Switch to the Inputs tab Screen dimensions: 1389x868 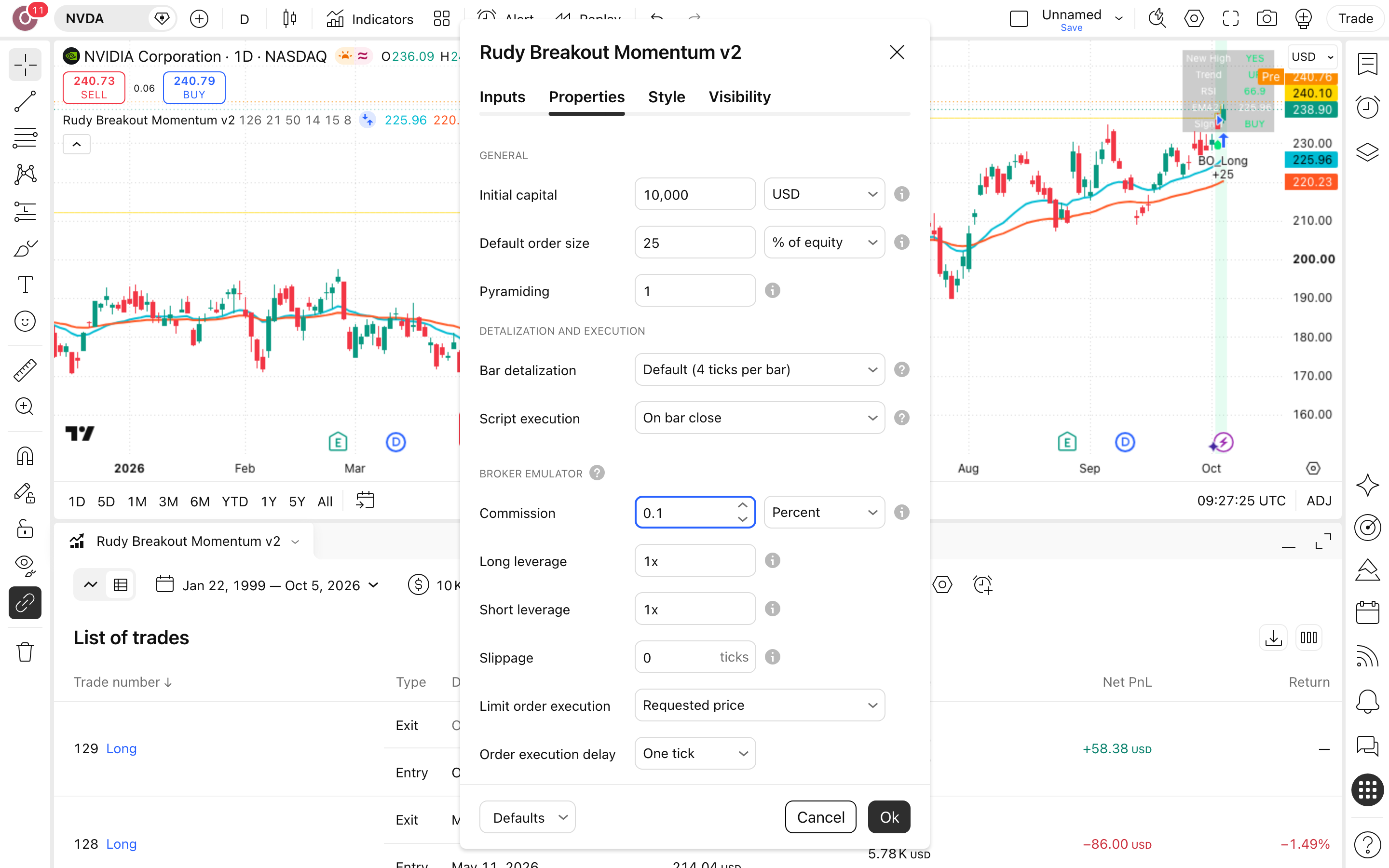(x=502, y=97)
